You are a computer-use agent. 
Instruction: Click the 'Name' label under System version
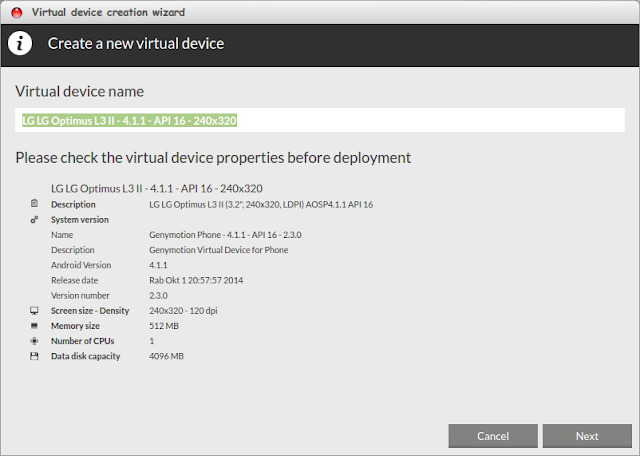[62, 235]
